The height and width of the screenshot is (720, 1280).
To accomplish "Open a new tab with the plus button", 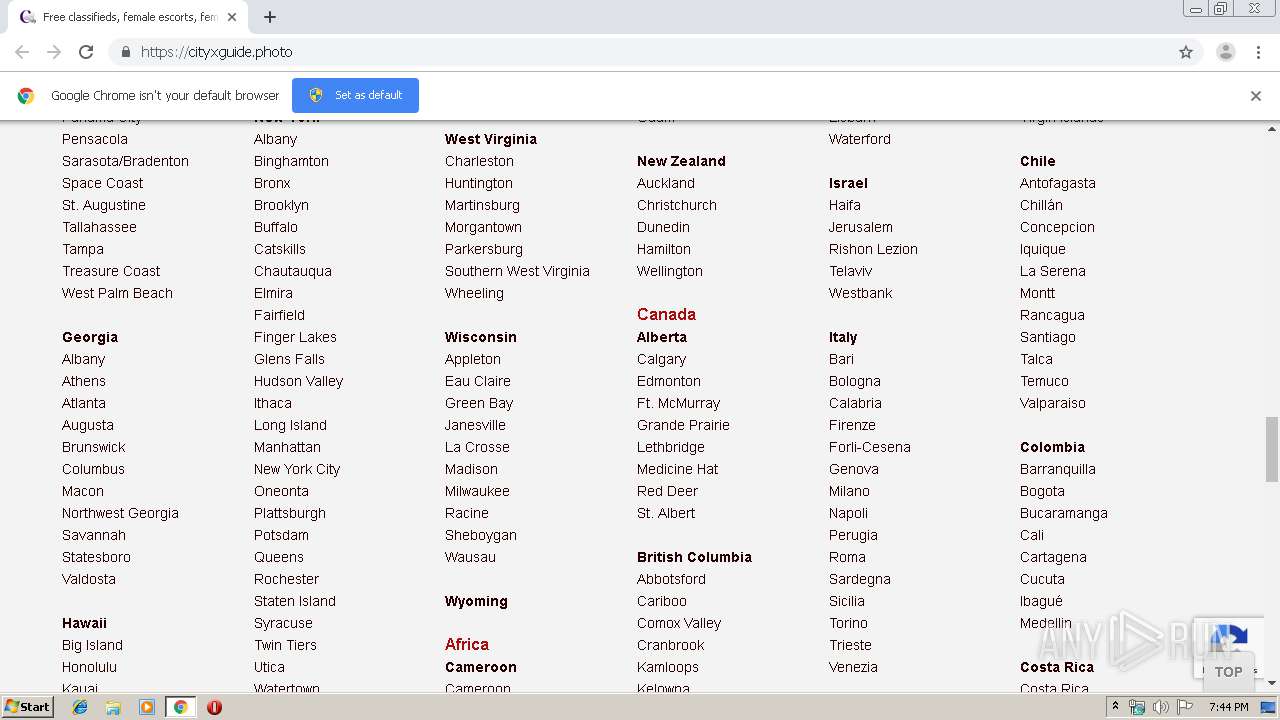I will [270, 17].
